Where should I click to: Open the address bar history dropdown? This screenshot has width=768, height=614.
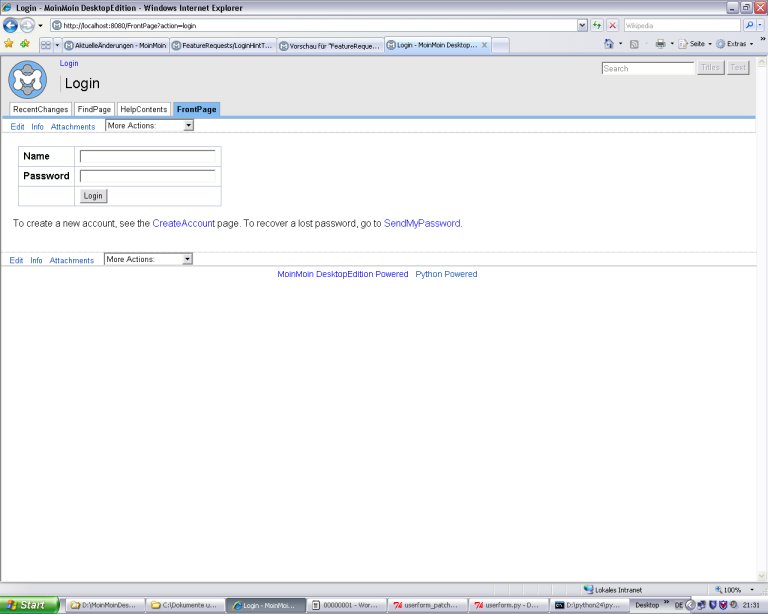pyautogui.click(x=582, y=25)
